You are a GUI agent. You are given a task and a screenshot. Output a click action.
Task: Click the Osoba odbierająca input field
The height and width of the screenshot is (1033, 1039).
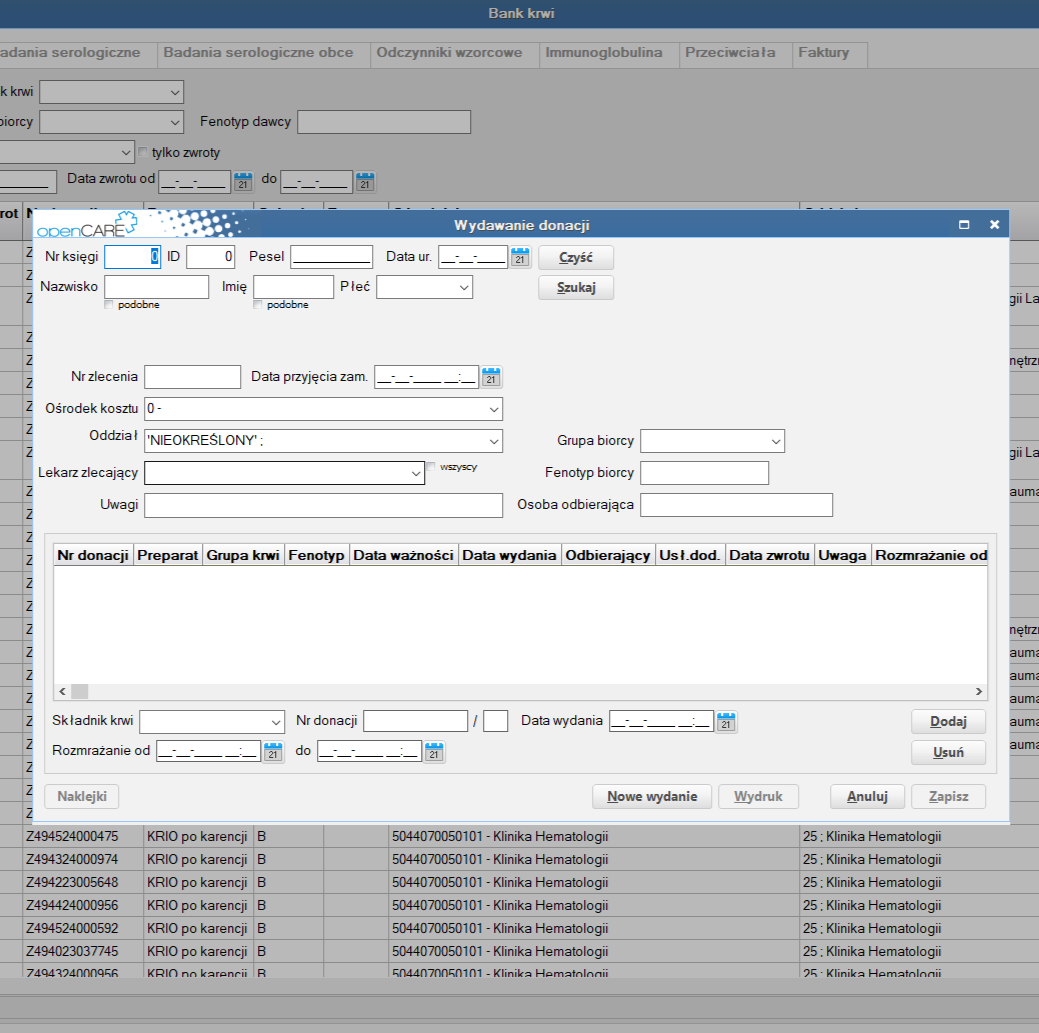point(736,505)
